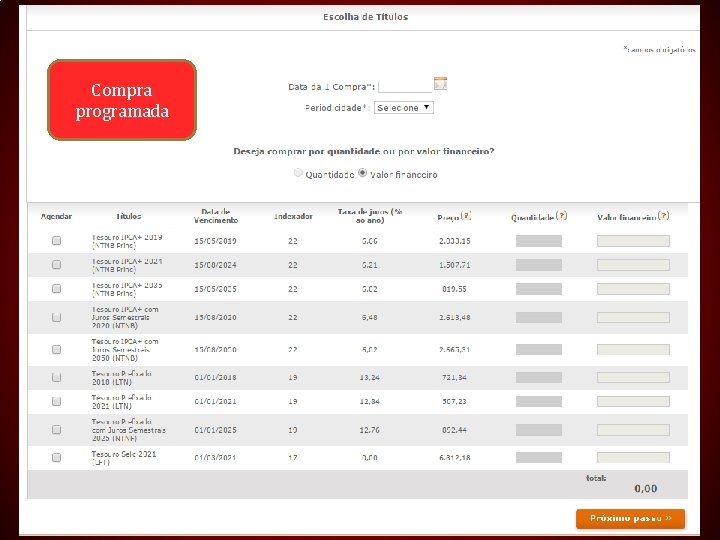Click the help icon next to Valor financeiro header
This screenshot has height=540, width=720.
point(663,215)
